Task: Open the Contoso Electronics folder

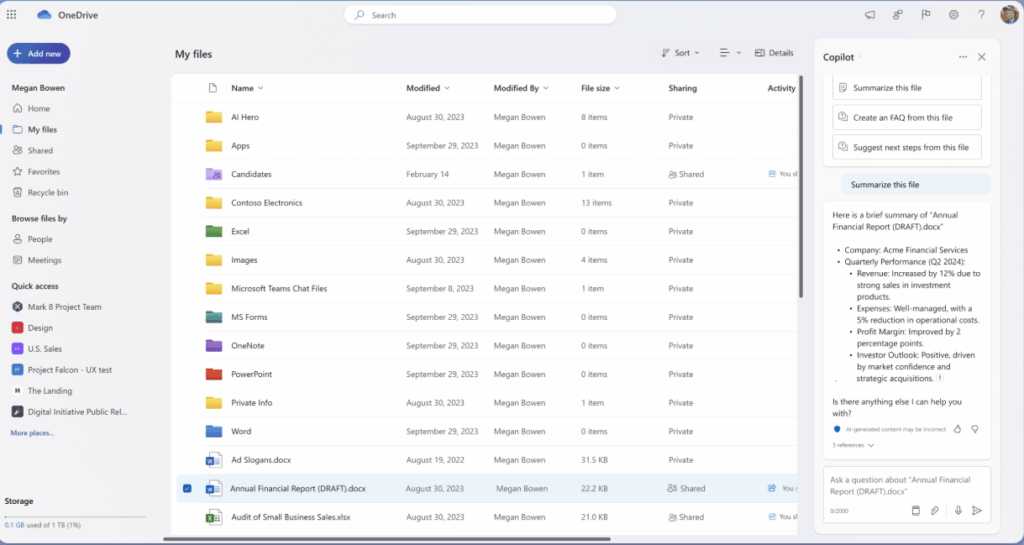Action: coord(266,203)
